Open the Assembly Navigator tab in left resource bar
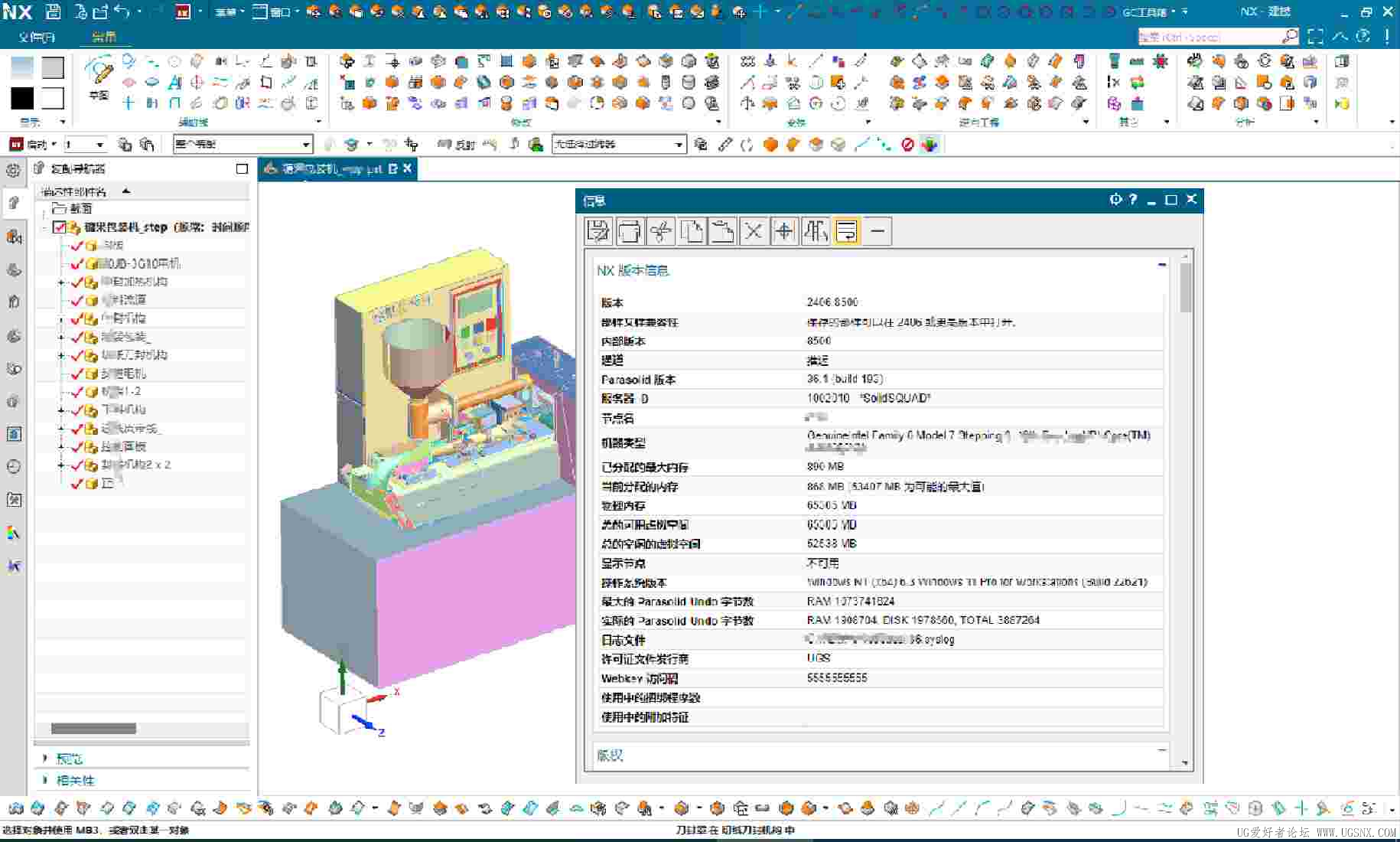Screen dimensions: 1400x842 tap(14, 203)
